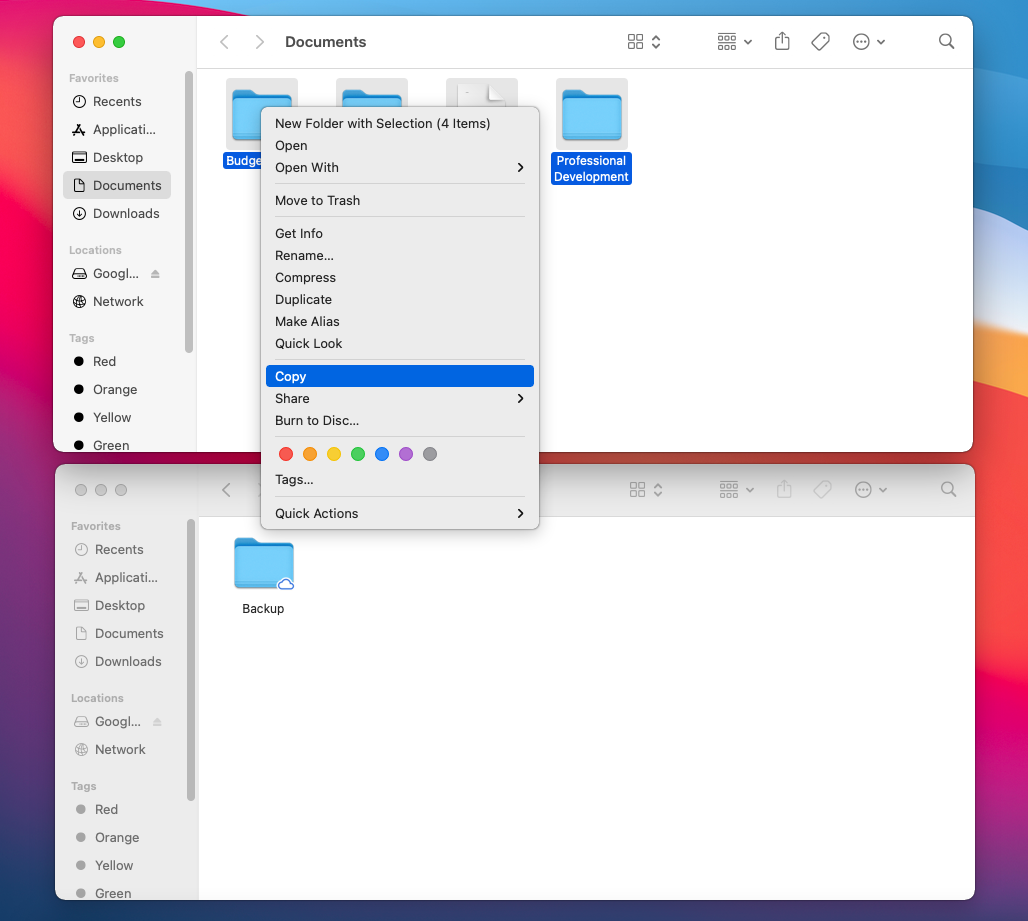This screenshot has height=921, width=1028.
Task: Expand the Quick Actions submenu
Action: point(400,513)
